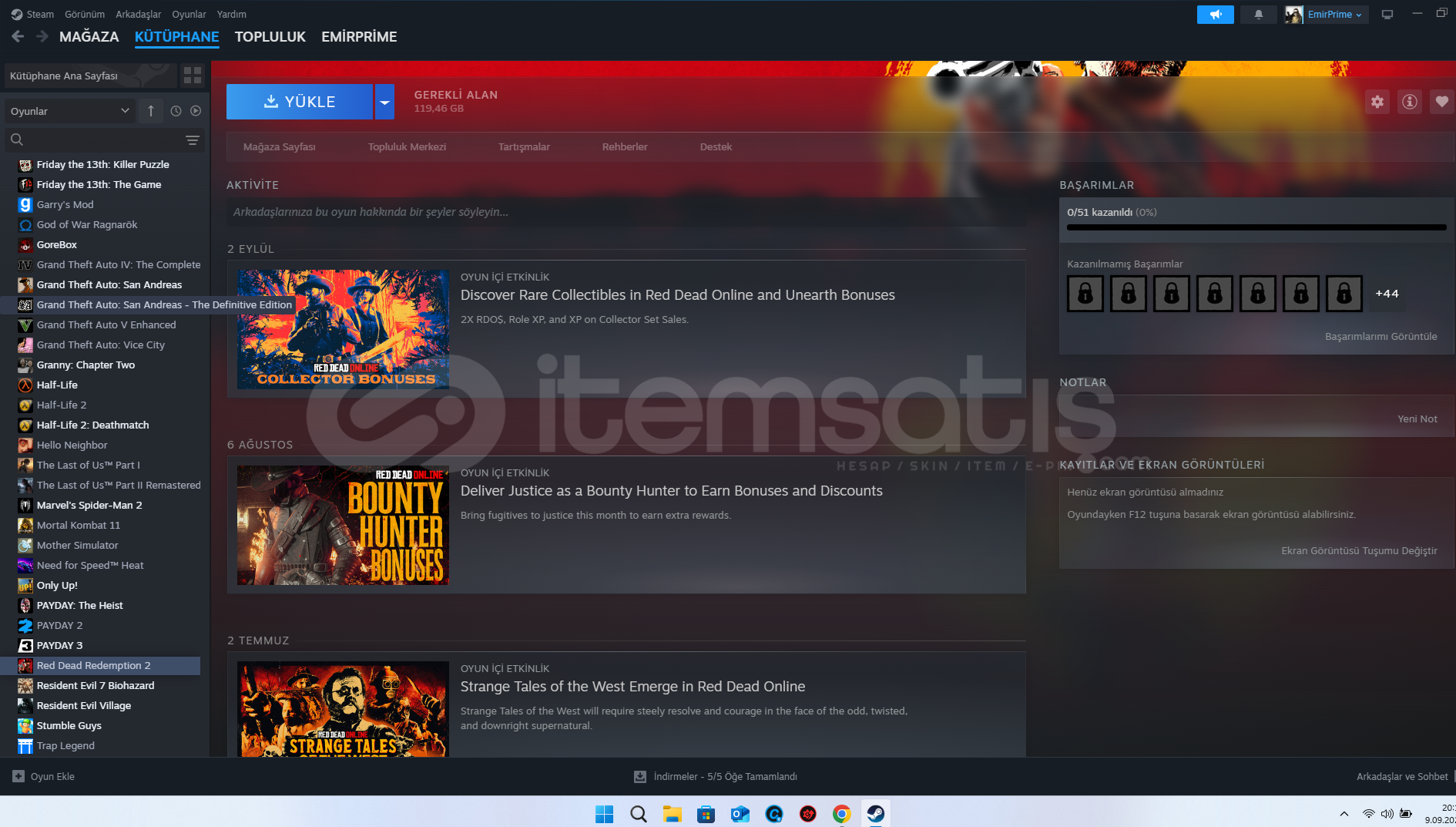Open the Oyunlar menu

[x=189, y=14]
